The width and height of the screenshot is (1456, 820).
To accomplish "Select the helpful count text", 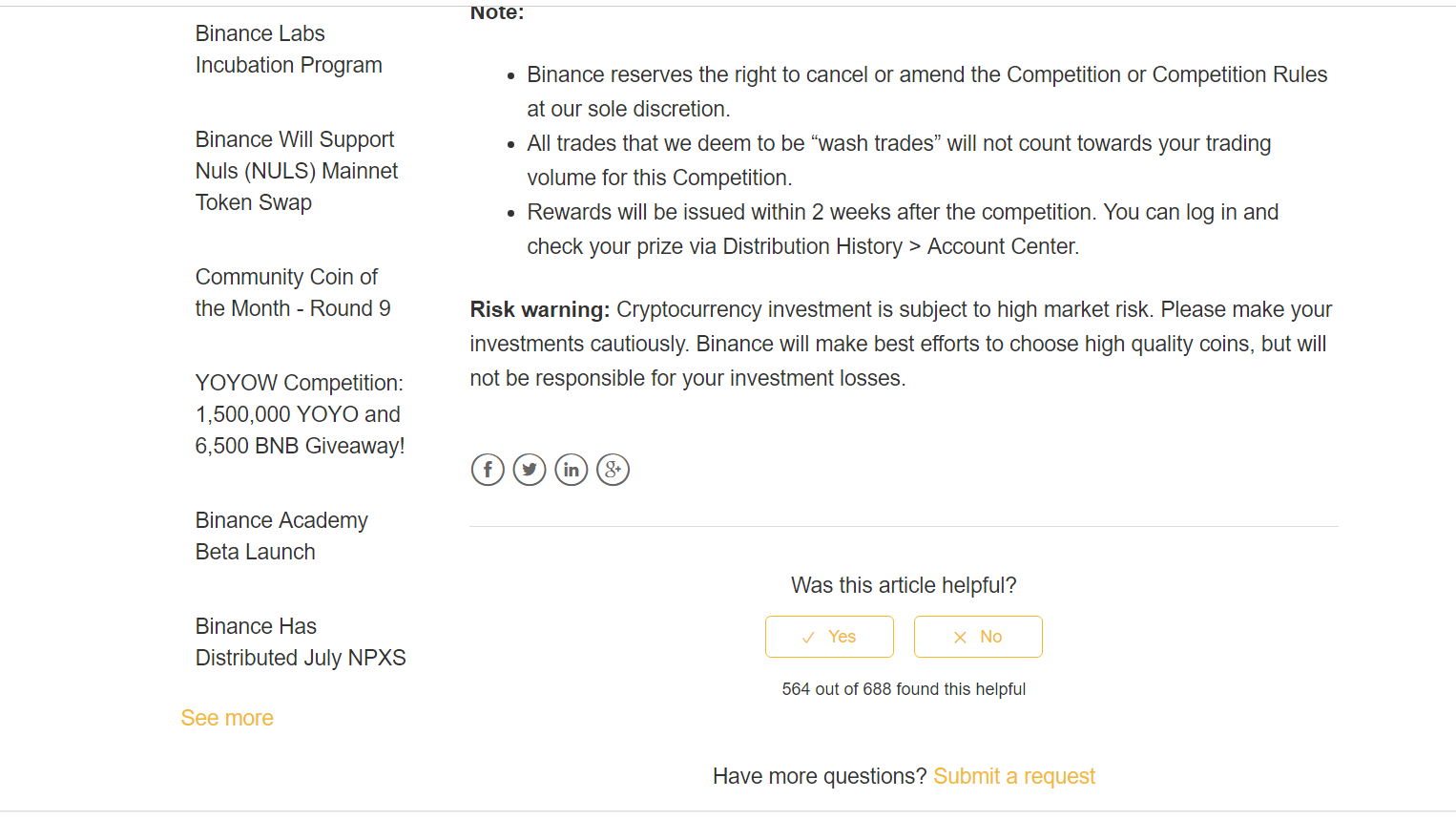I will click(903, 688).
